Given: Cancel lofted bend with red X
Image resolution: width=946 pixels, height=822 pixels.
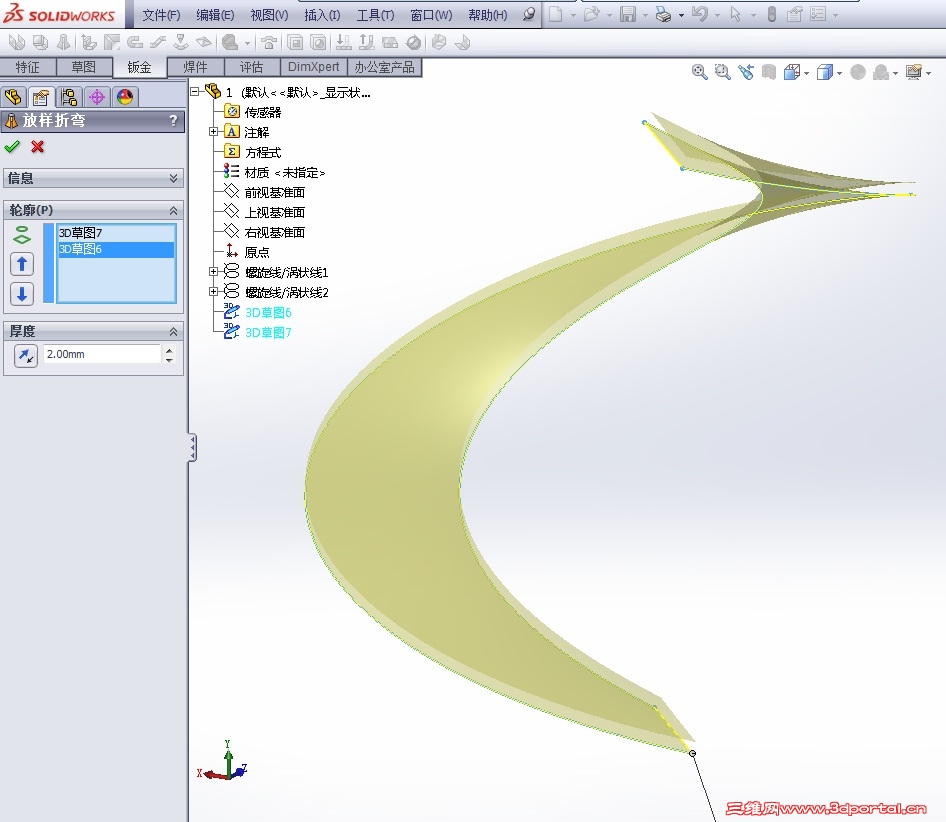Looking at the screenshot, I should (x=37, y=147).
